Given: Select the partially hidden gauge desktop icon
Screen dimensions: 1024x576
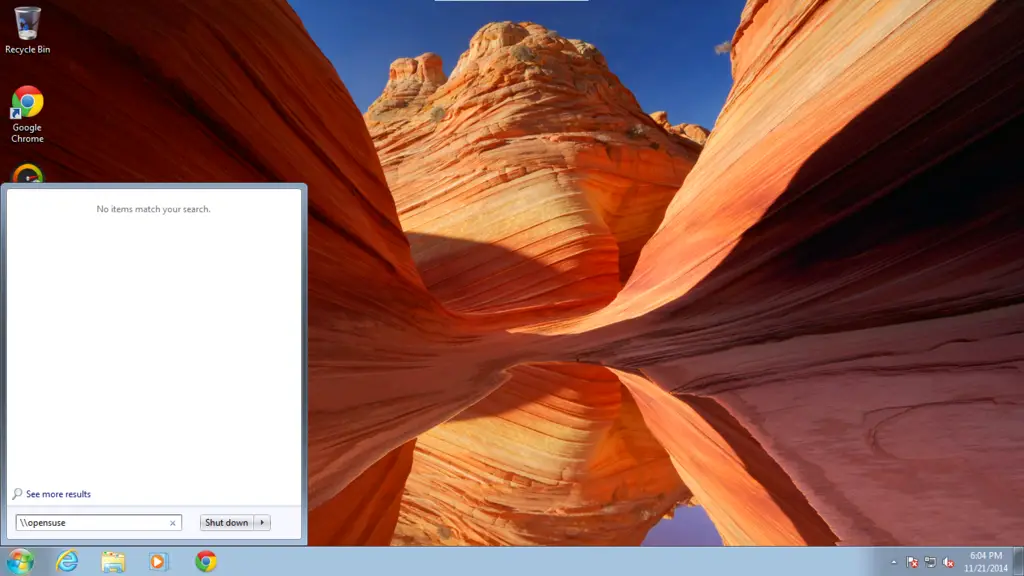Looking at the screenshot, I should tap(27, 174).
